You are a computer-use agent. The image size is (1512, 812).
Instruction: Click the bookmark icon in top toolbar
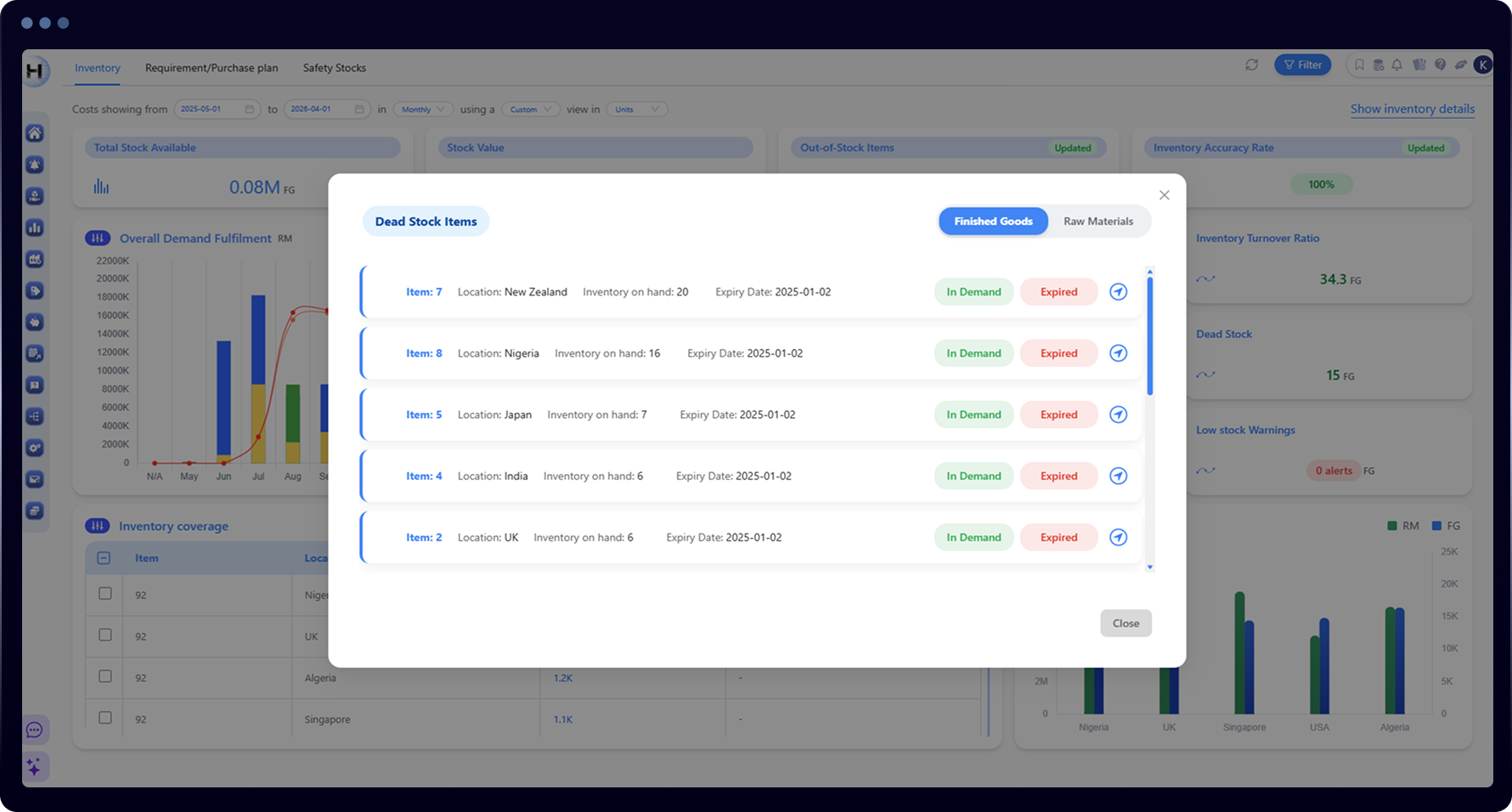pyautogui.click(x=1359, y=65)
